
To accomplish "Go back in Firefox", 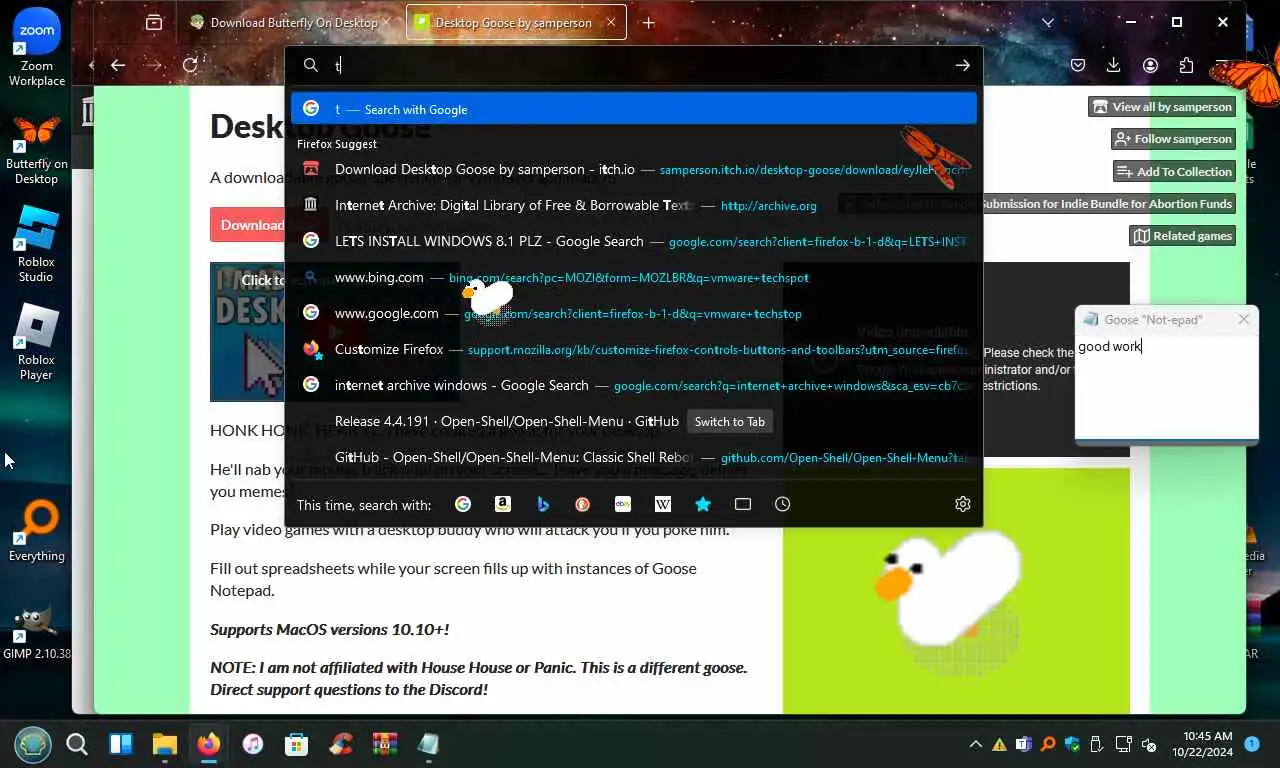I will (118, 65).
